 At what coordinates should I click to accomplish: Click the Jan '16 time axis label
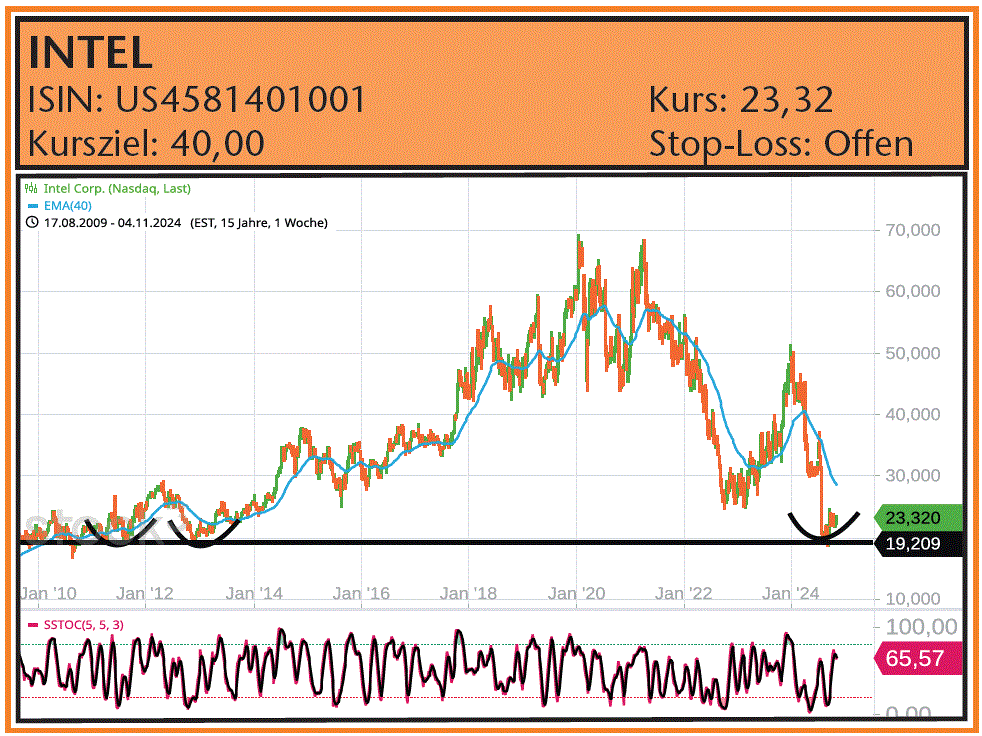coord(361,593)
